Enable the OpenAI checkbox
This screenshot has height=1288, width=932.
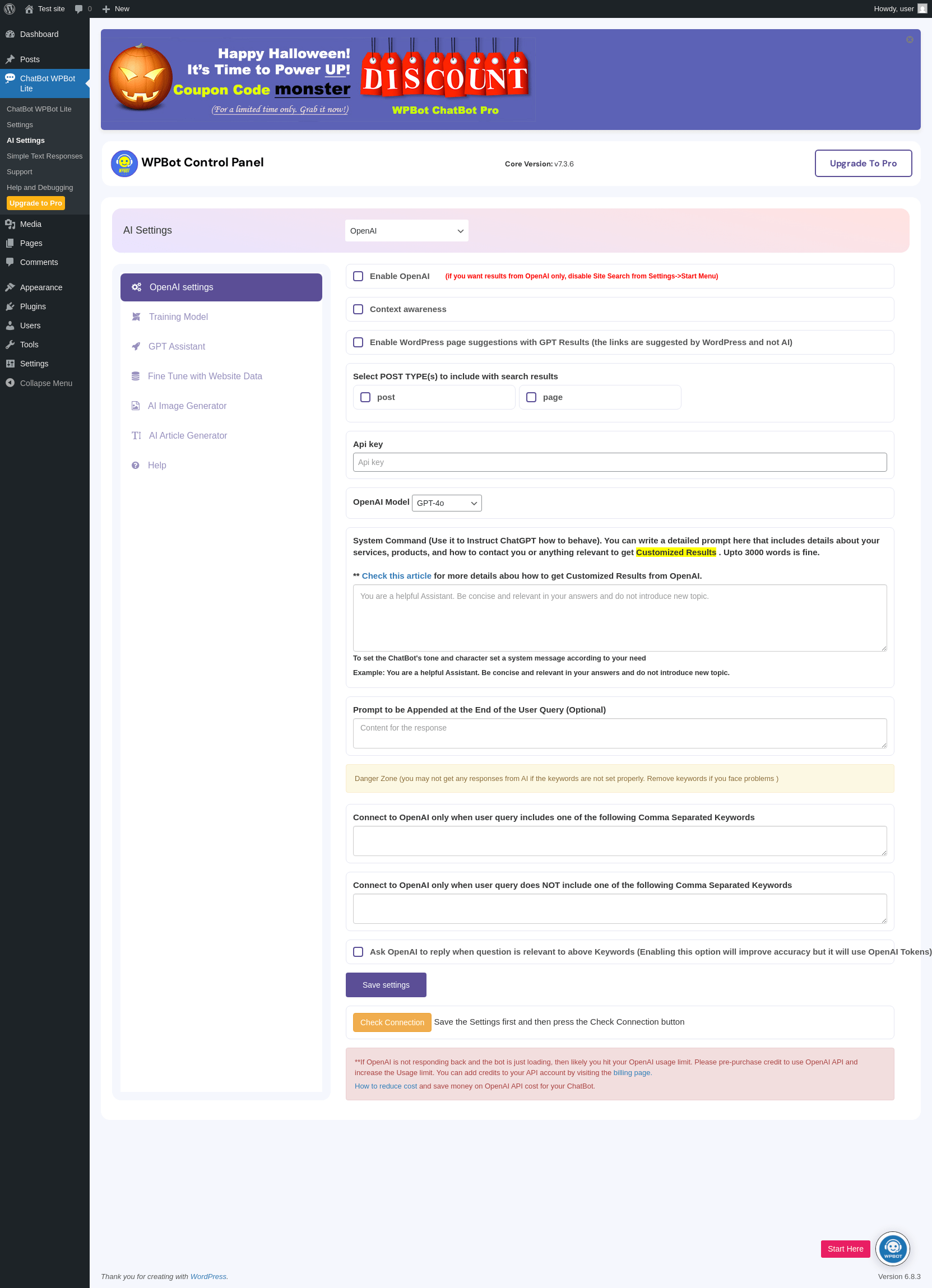point(358,276)
